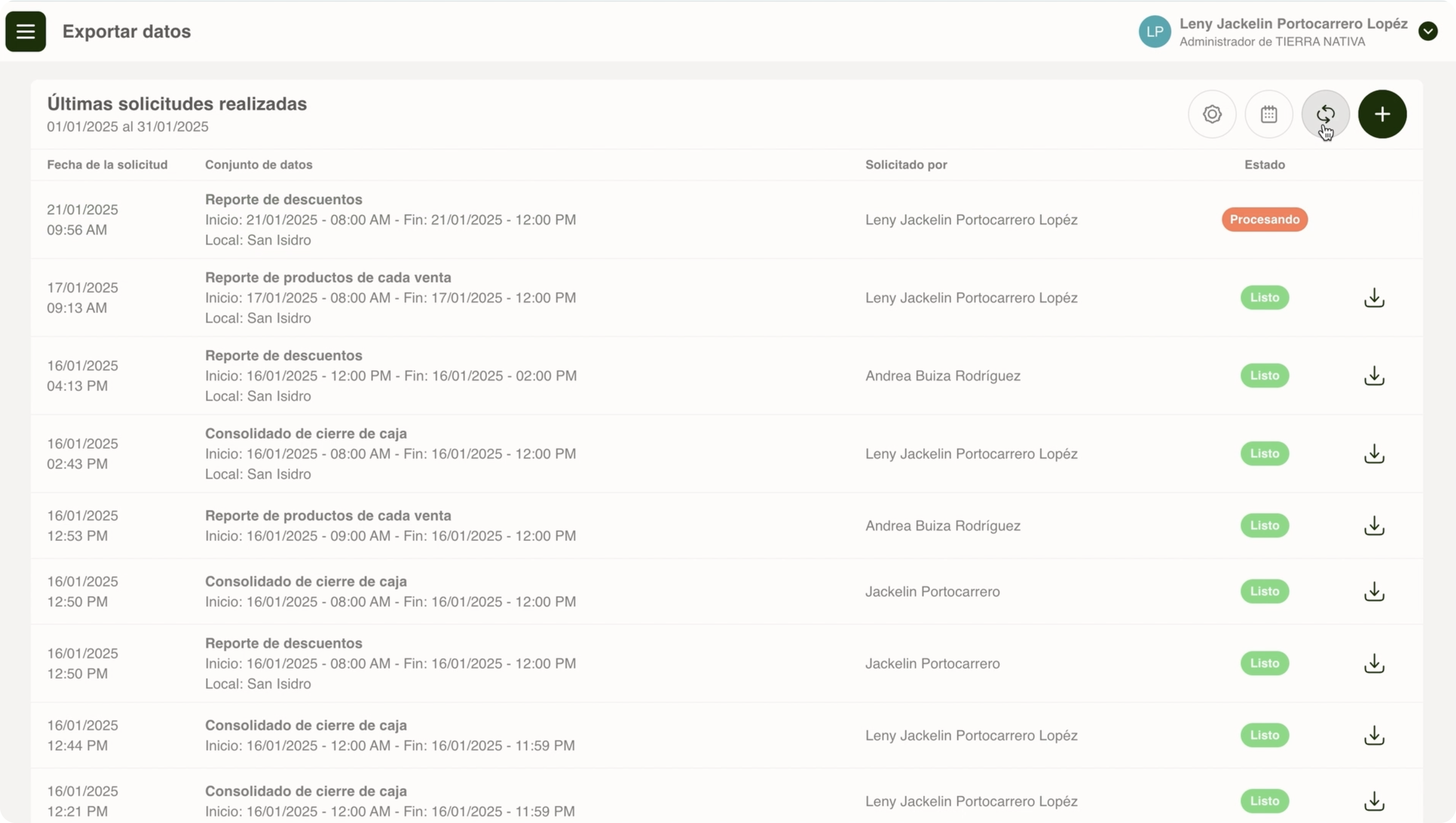1456x823 pixels.
Task: Download the 12:53 PM products report
Action: tap(1374, 526)
